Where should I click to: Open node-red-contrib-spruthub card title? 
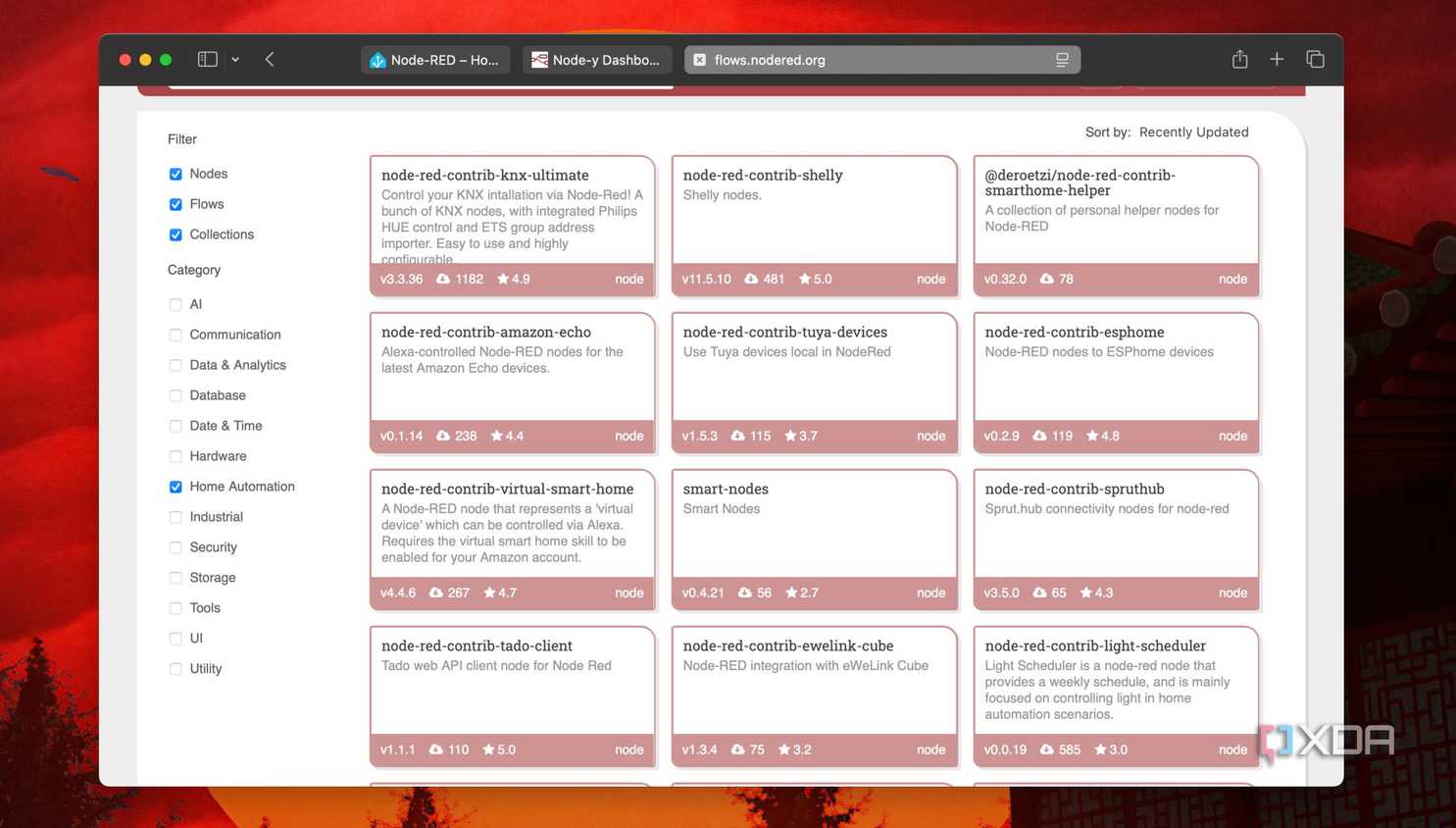(x=1075, y=489)
